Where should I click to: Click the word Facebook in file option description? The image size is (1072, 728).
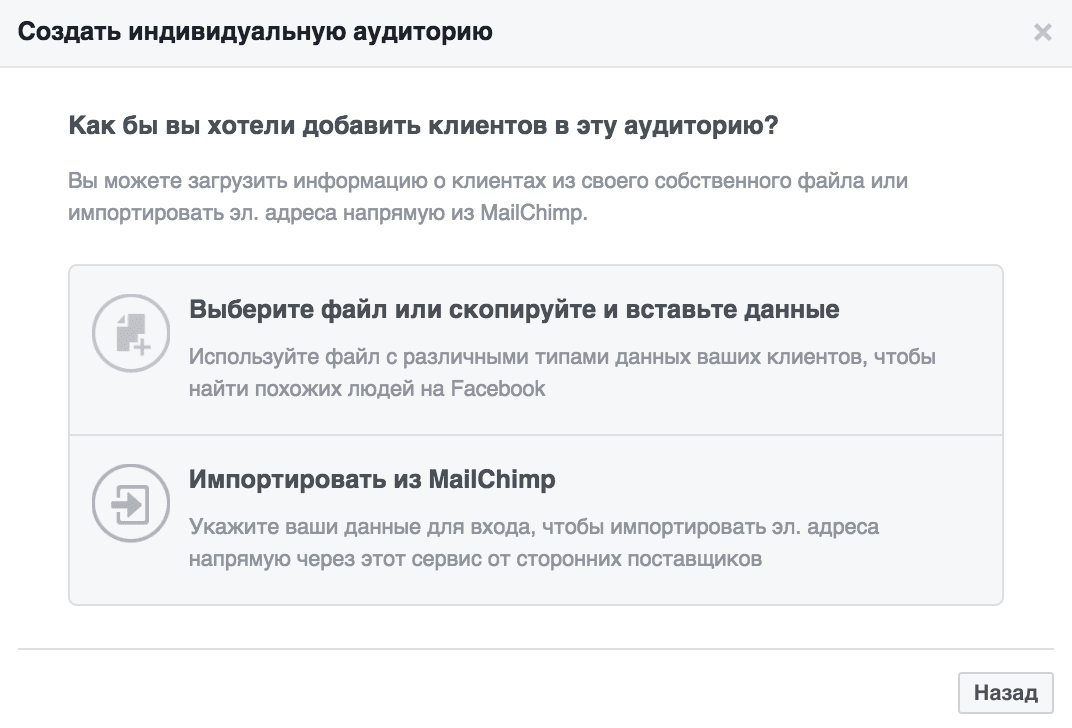498,389
